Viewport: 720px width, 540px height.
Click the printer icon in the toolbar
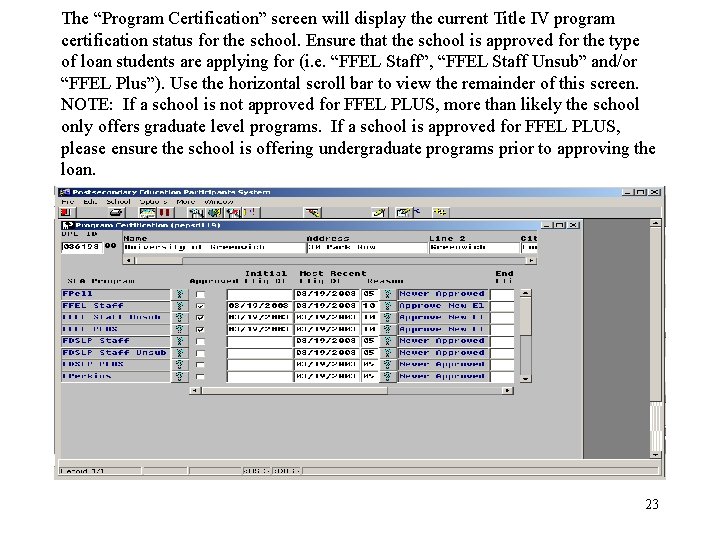pyautogui.click(x=116, y=213)
